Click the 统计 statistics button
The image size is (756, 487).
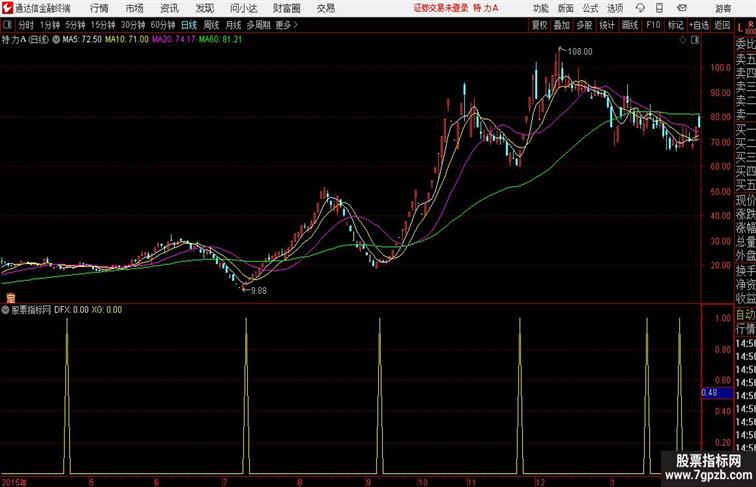tap(607, 25)
